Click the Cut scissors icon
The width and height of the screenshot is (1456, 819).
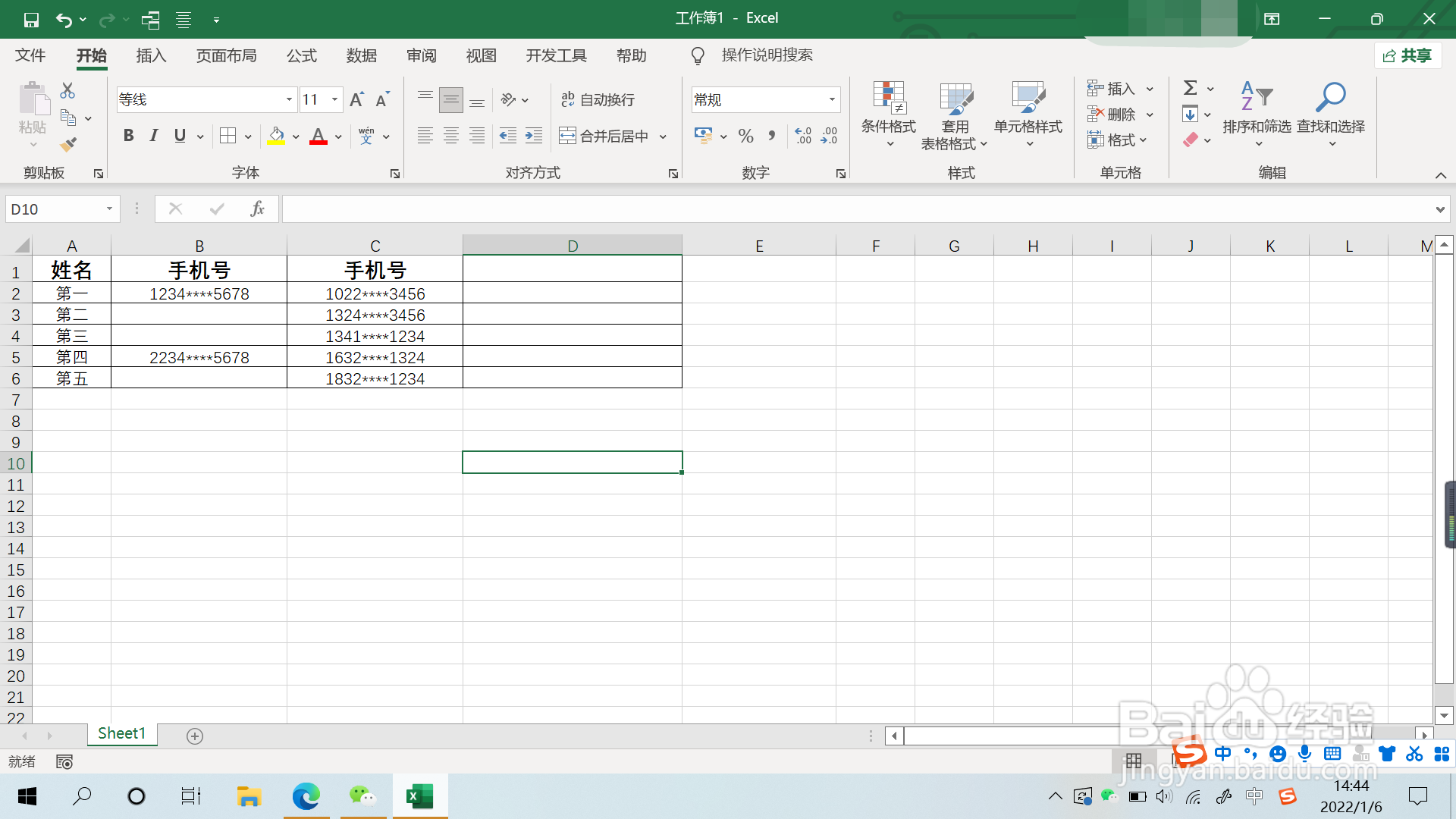coord(67,91)
